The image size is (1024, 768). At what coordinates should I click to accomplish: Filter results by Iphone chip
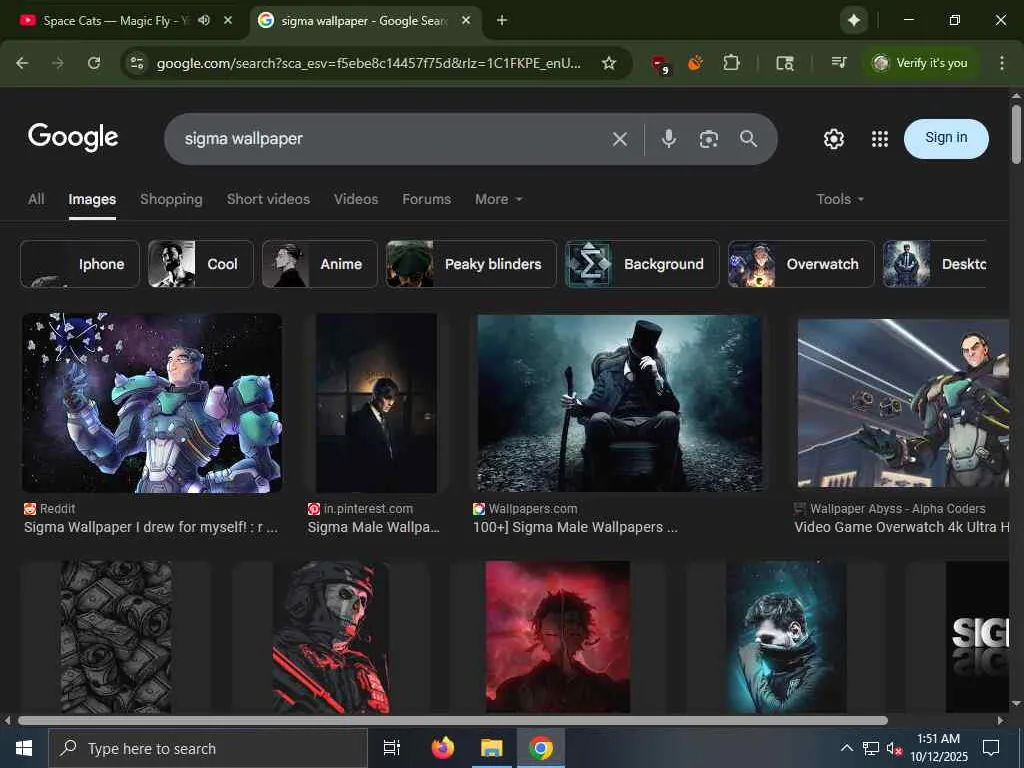(80, 264)
